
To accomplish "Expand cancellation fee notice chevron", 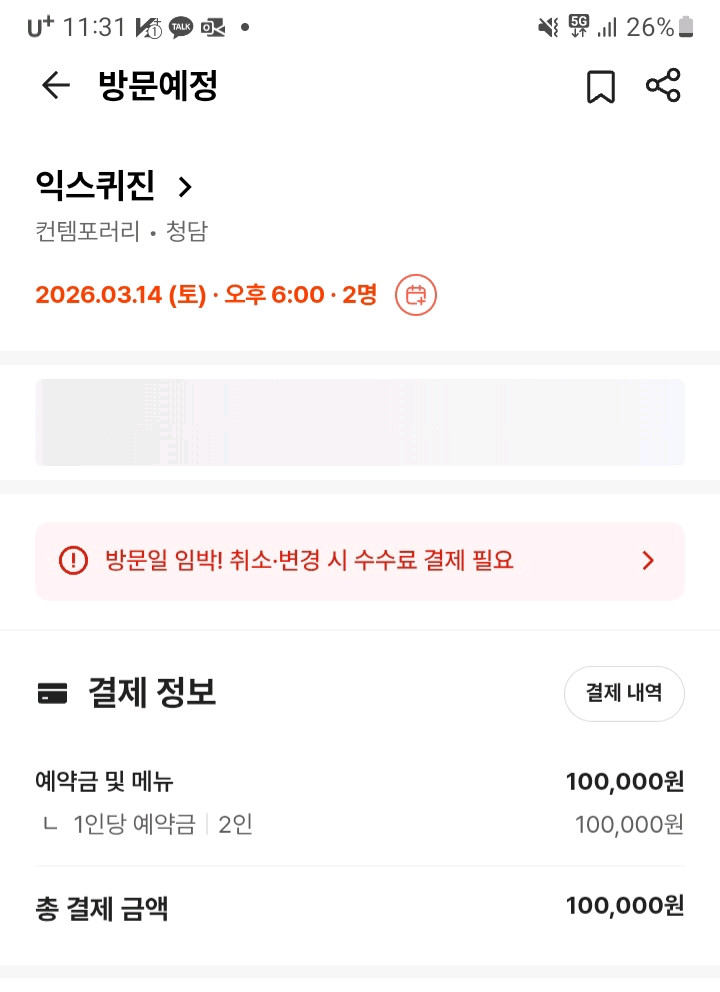I will pyautogui.click(x=648, y=560).
